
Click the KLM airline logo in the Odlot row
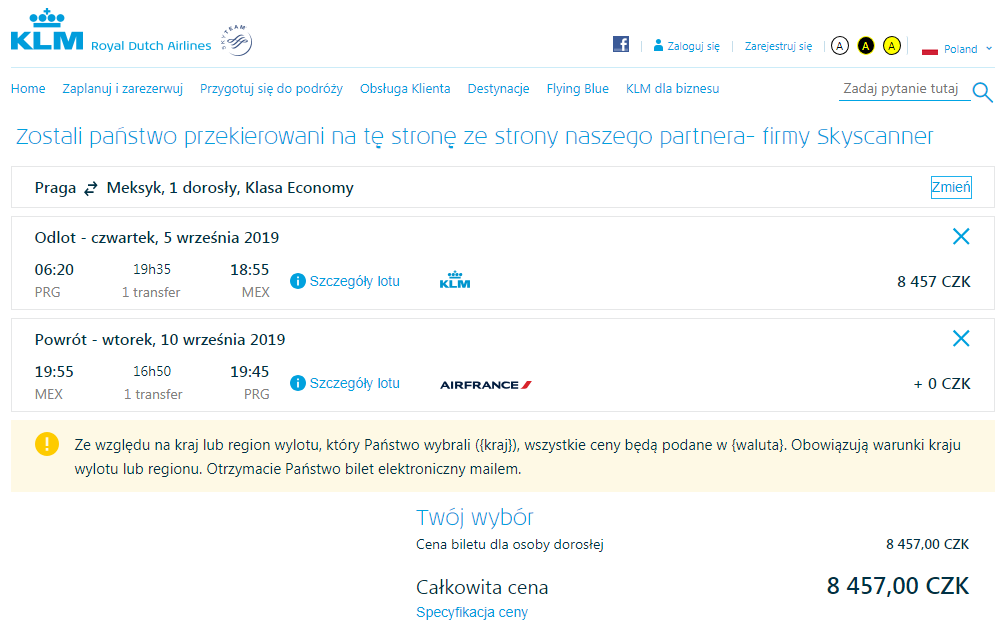tap(455, 280)
